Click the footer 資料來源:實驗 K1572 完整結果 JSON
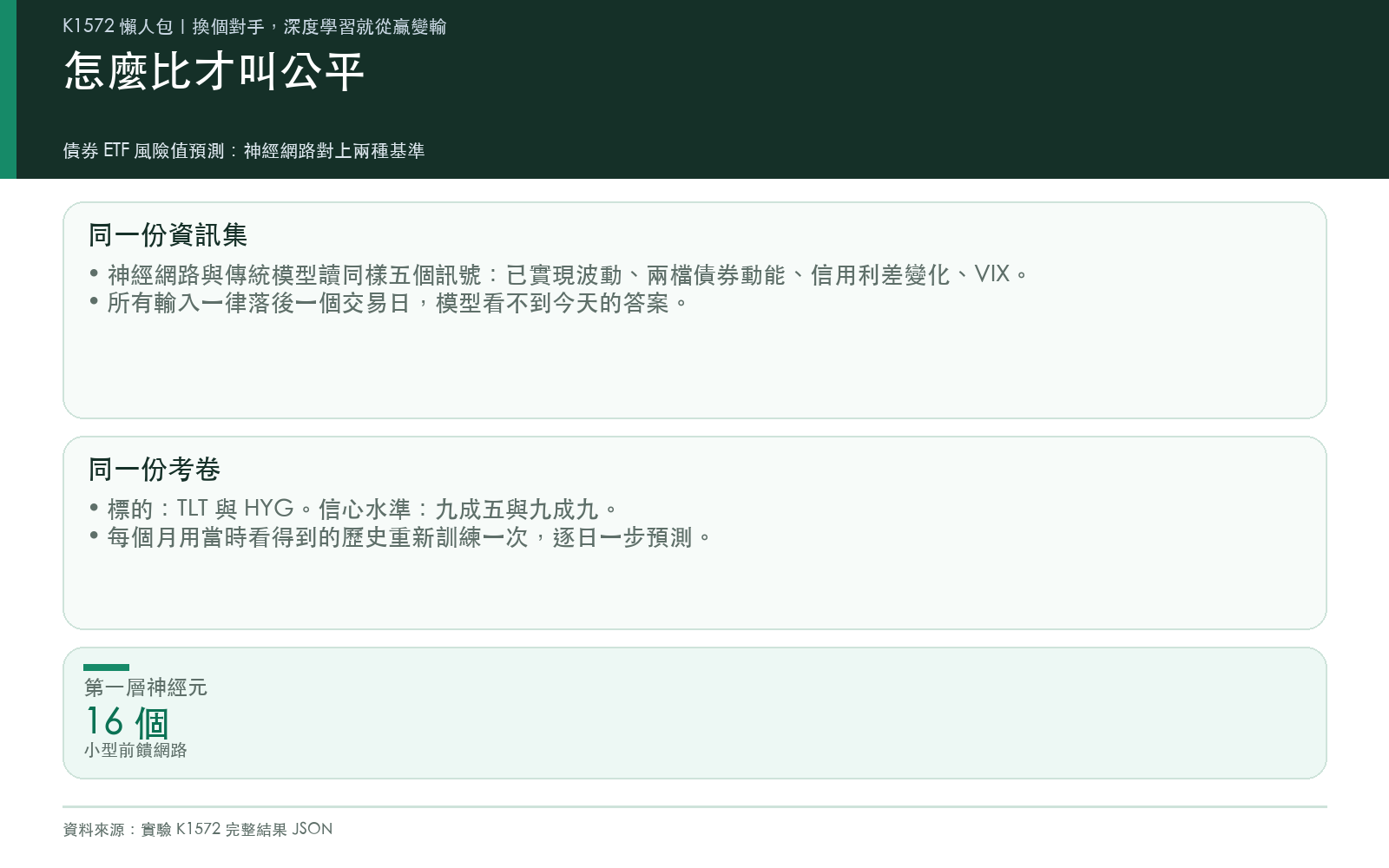The width and height of the screenshot is (1389, 868). tap(198, 829)
